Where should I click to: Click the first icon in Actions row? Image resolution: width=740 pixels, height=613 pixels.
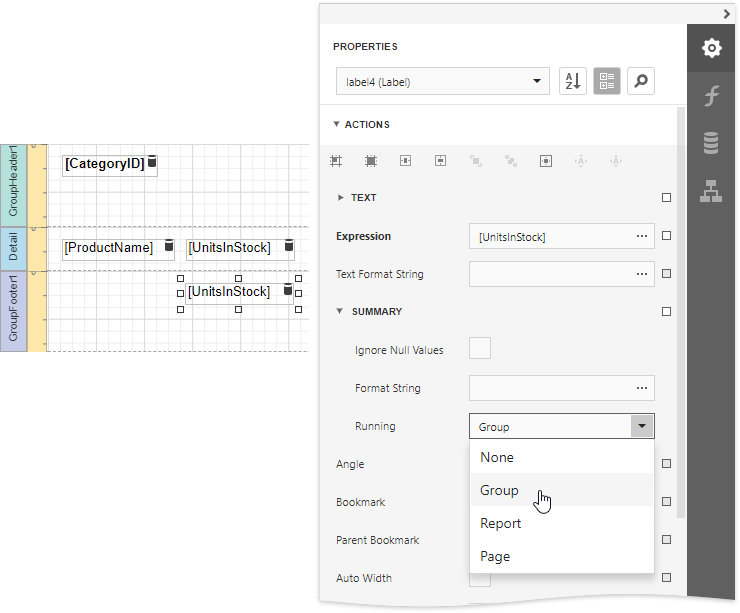(337, 160)
